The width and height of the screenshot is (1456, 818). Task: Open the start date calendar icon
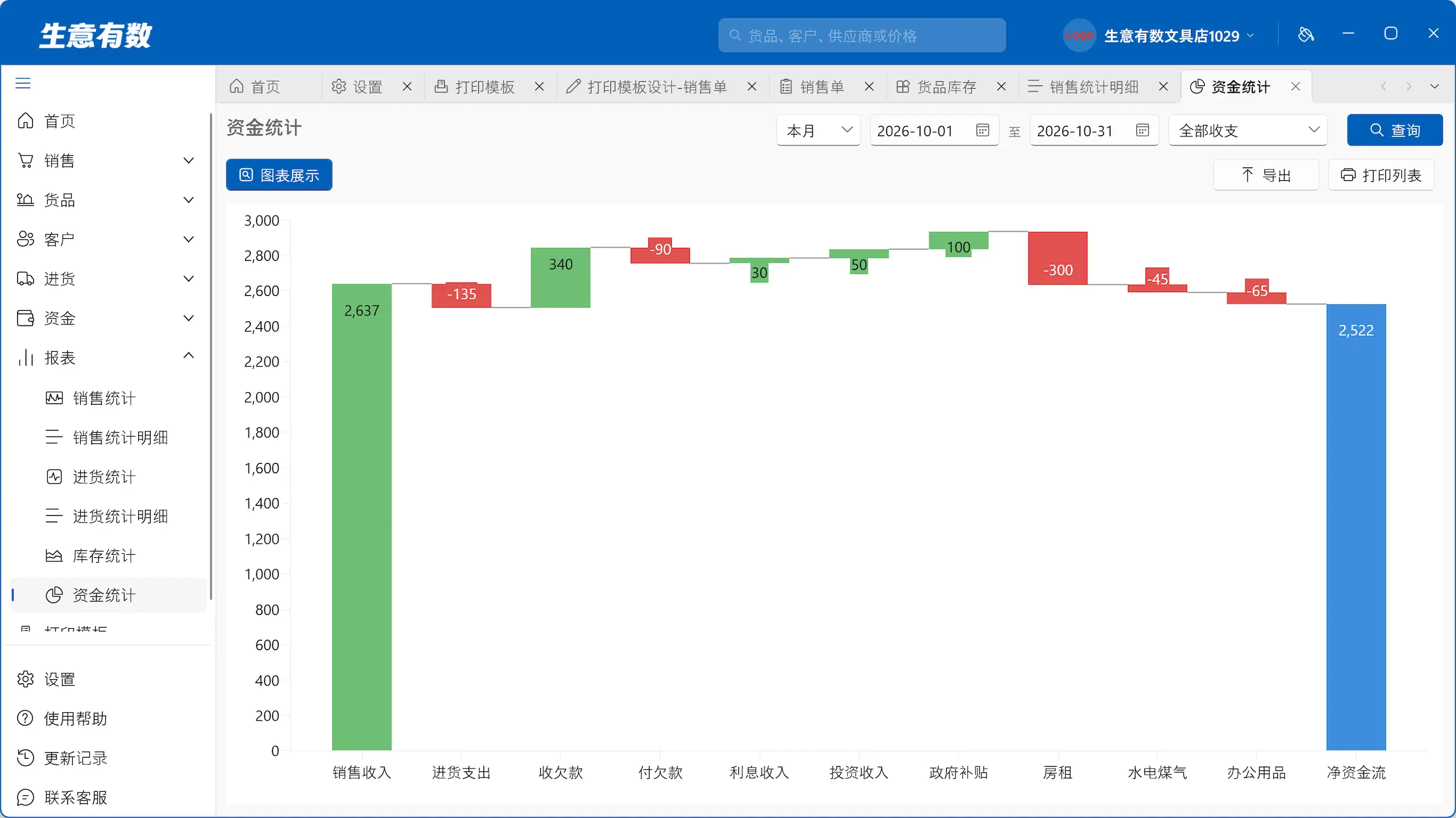[982, 130]
